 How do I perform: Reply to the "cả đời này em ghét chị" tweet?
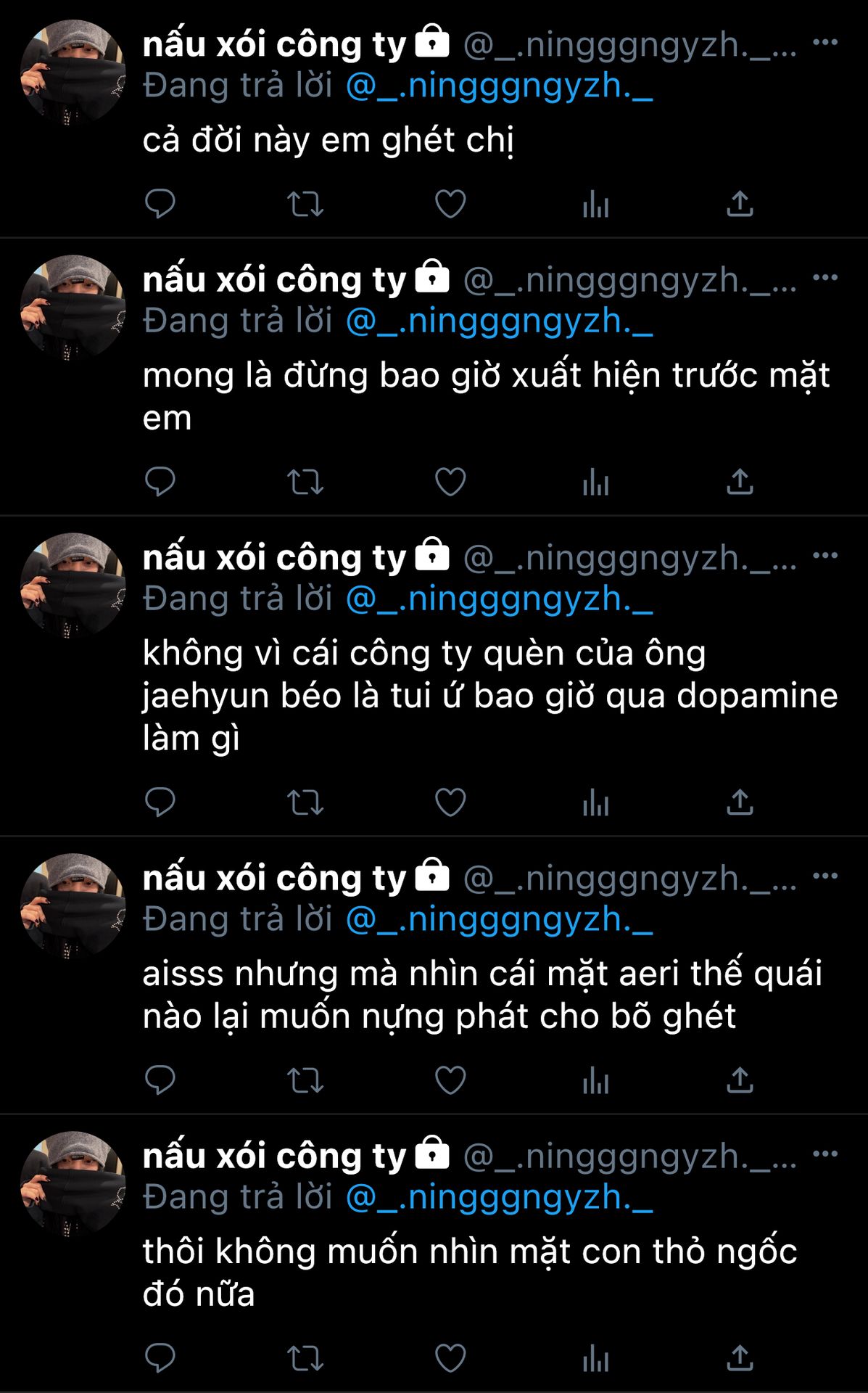coord(160,204)
